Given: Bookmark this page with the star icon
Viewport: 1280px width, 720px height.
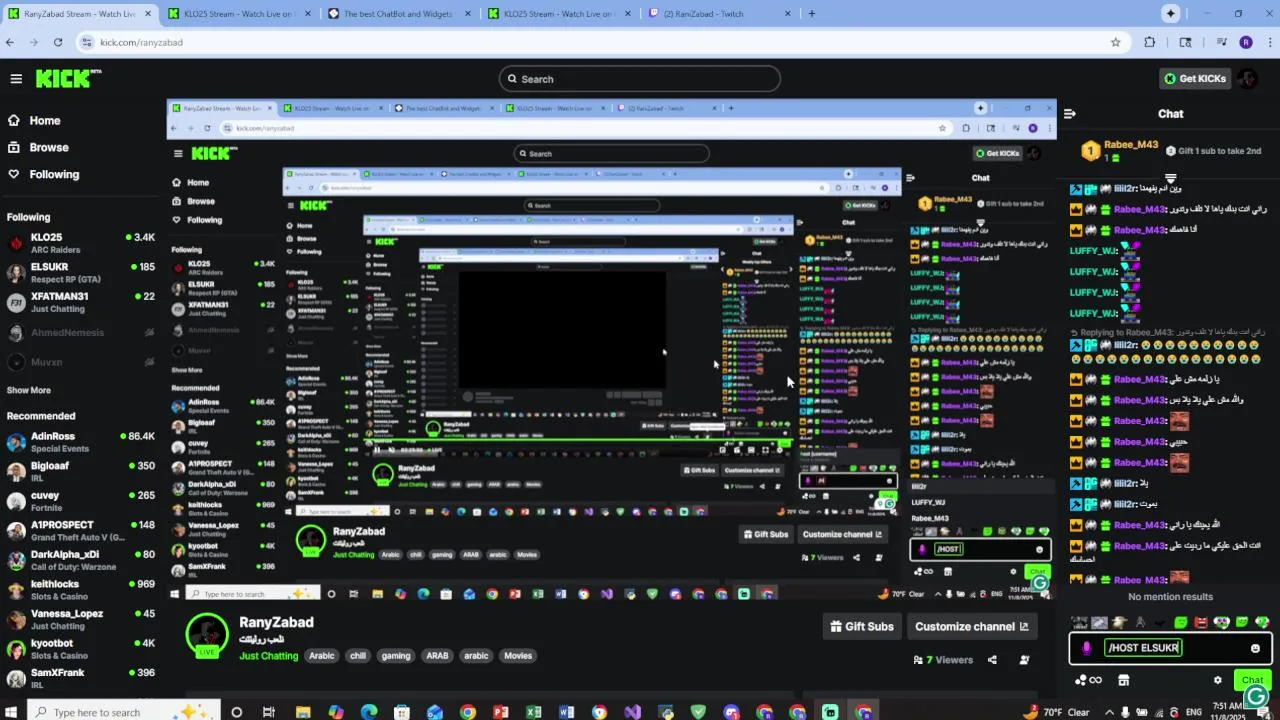Looking at the screenshot, I should [x=1115, y=42].
